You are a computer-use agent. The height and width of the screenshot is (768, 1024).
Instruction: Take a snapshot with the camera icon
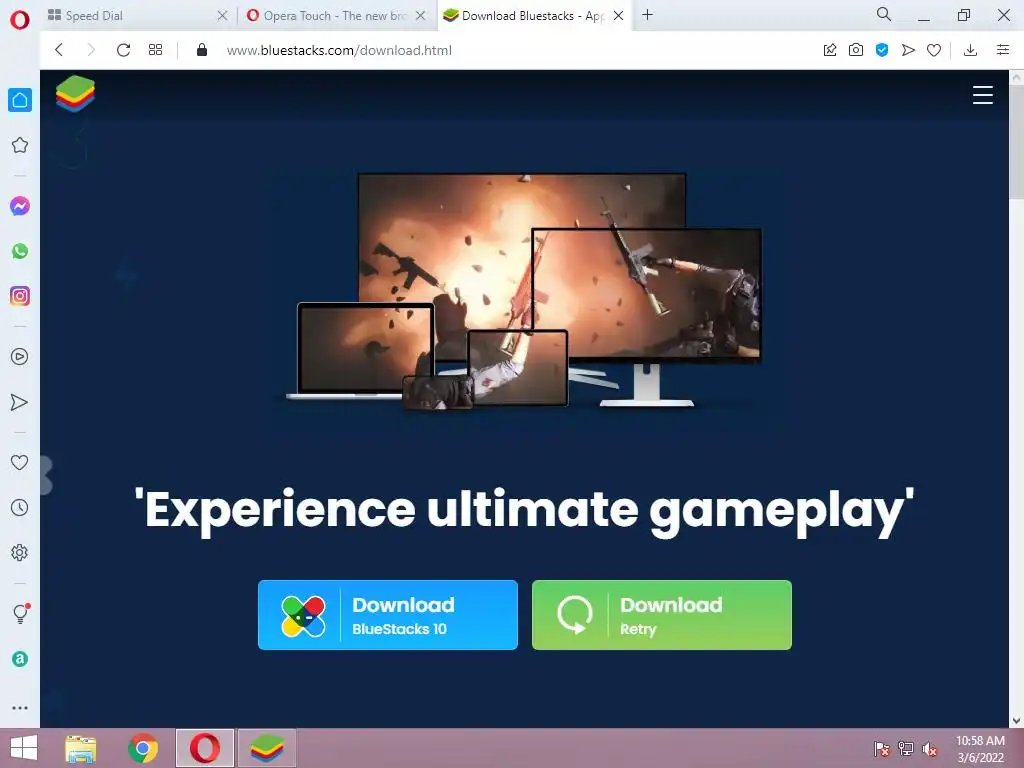coord(856,50)
